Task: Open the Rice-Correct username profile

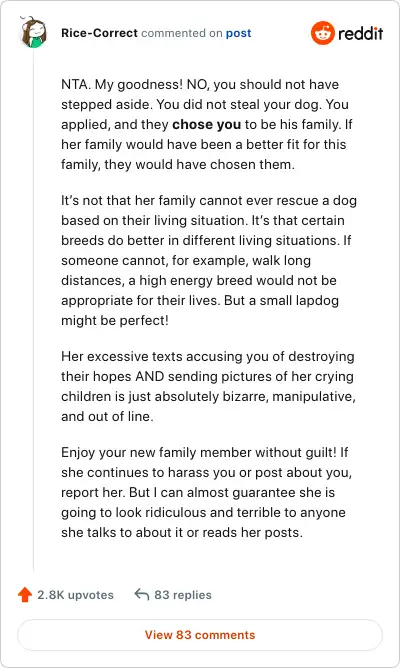Action: tap(99, 33)
